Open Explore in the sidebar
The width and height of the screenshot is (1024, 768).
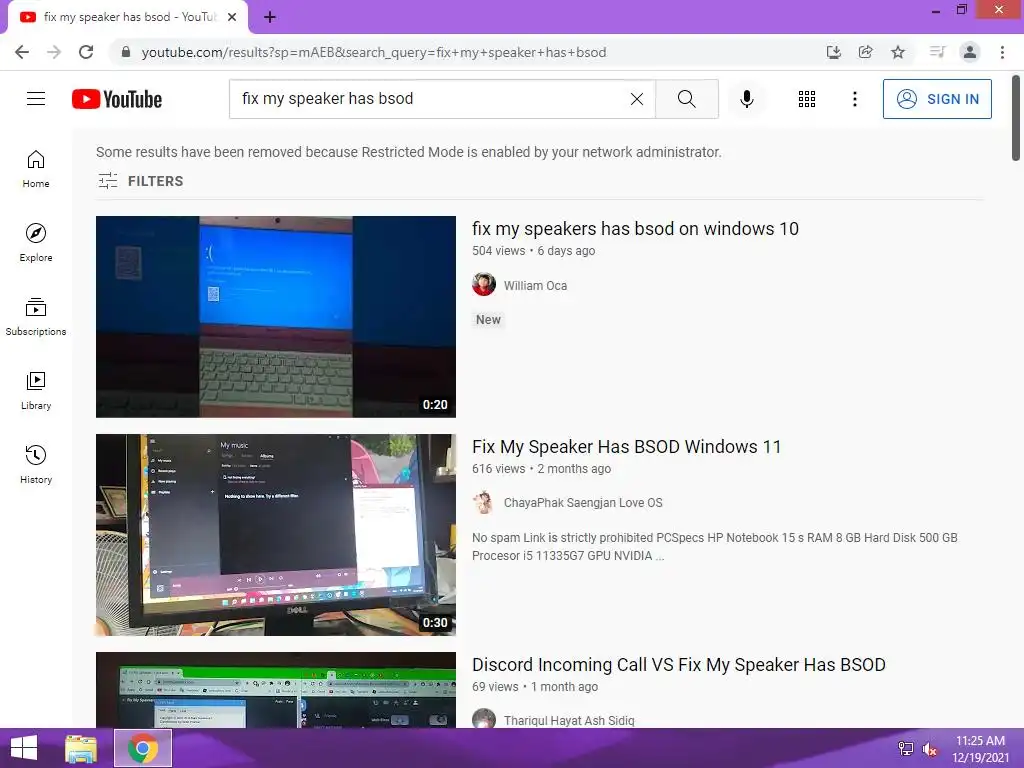(36, 243)
